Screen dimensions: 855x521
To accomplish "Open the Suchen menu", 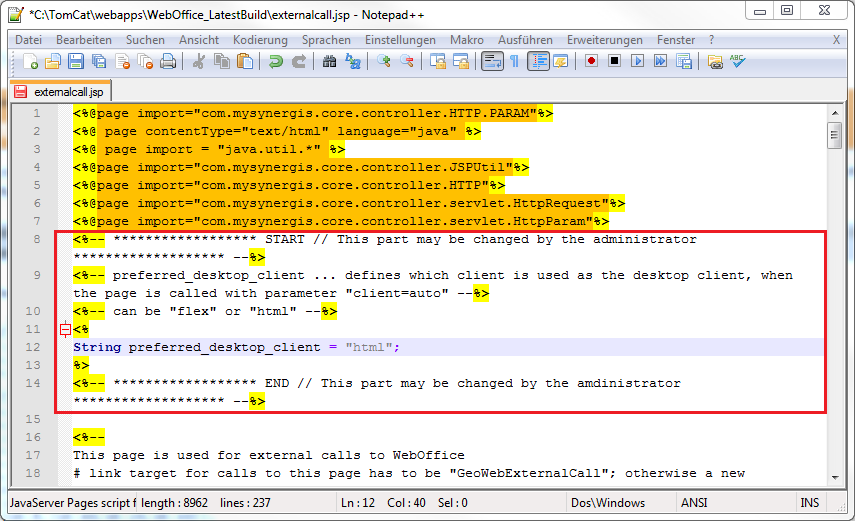I will pos(145,40).
